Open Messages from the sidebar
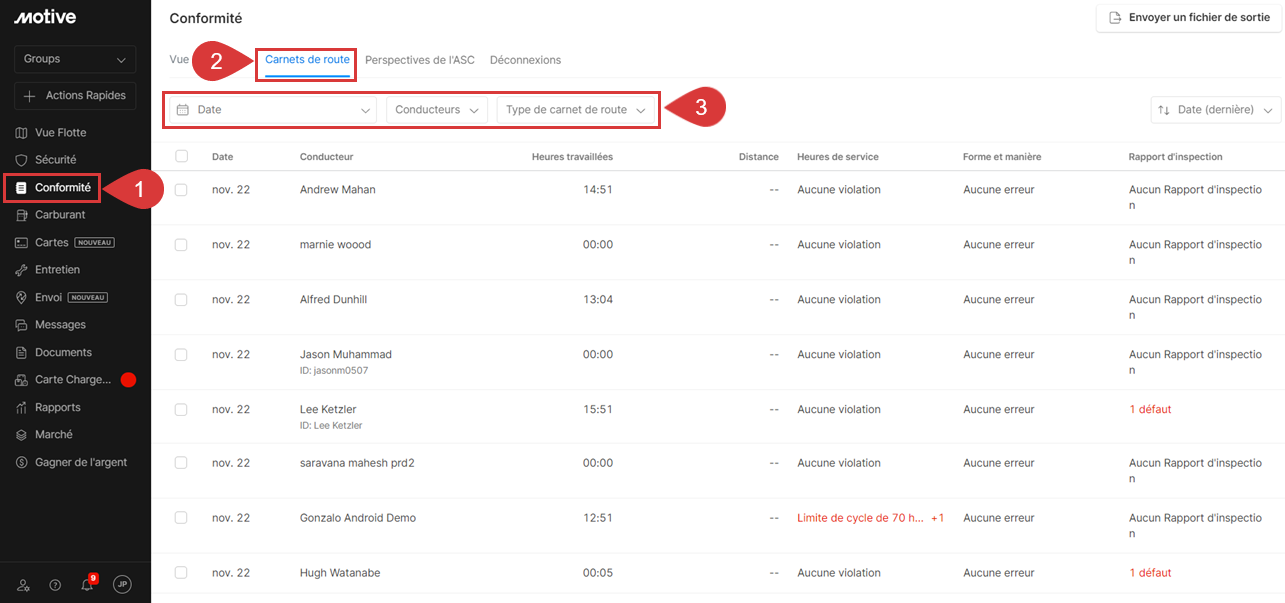Viewport: 1285px width, 603px height. 60,325
